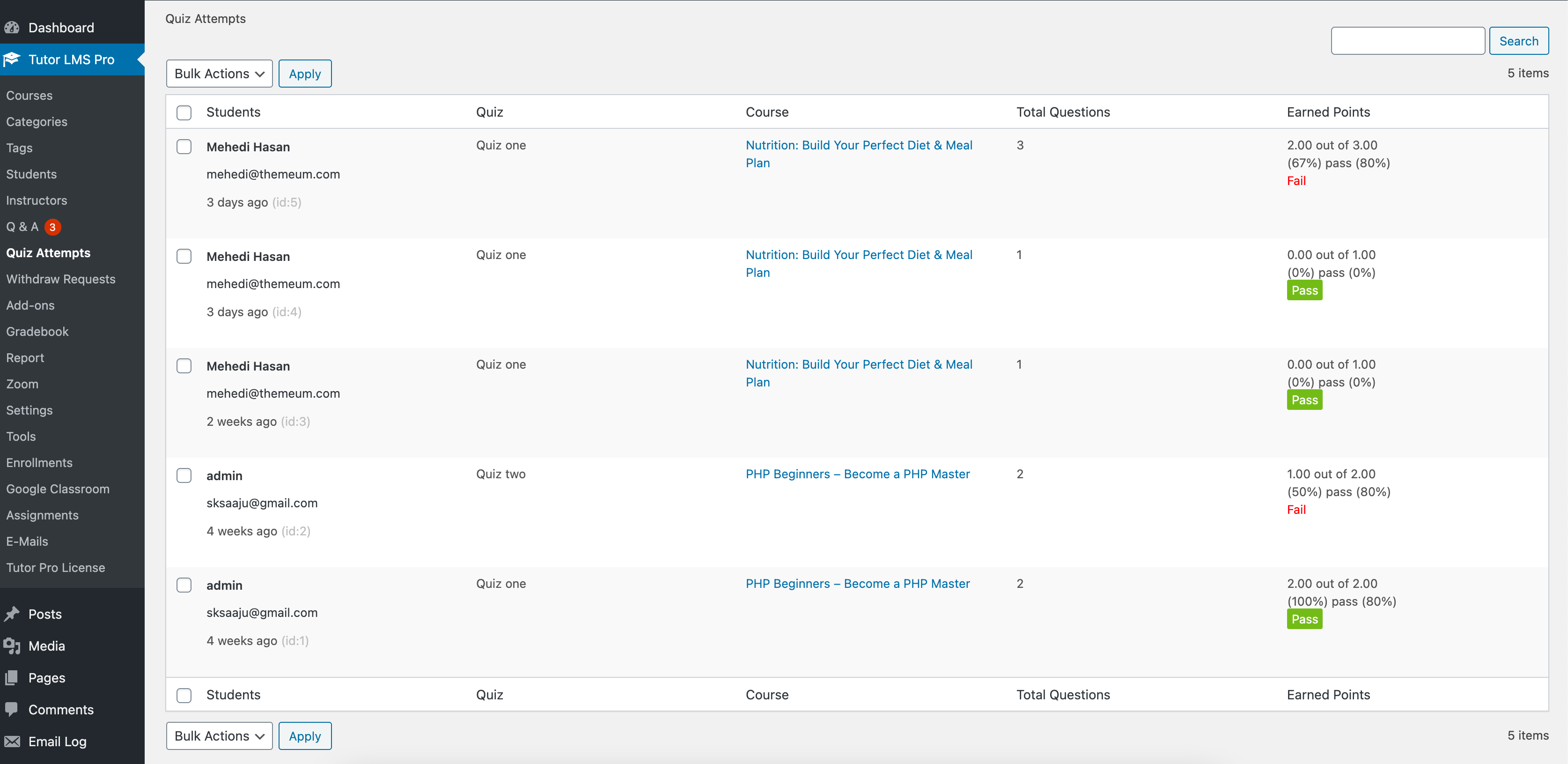1568x764 pixels.
Task: Open Categories submenu item
Action: coord(37,122)
